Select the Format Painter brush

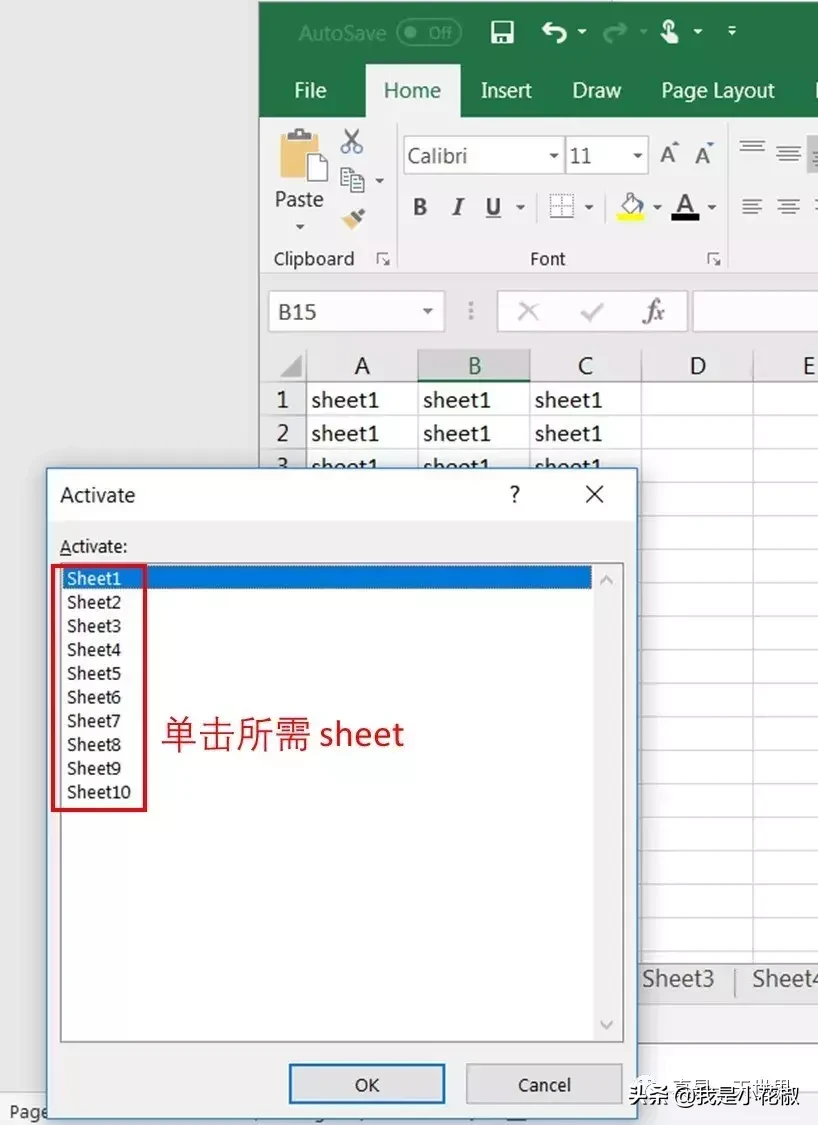point(353,218)
